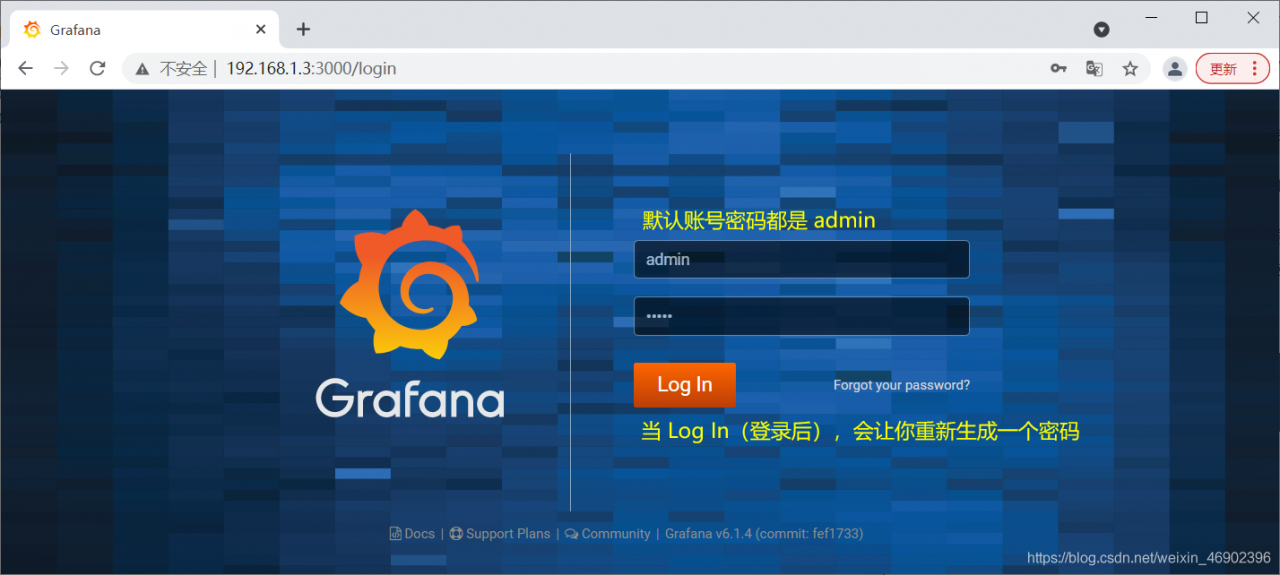Open the Forgot your password link
The width and height of the screenshot is (1280, 575).
(902, 385)
